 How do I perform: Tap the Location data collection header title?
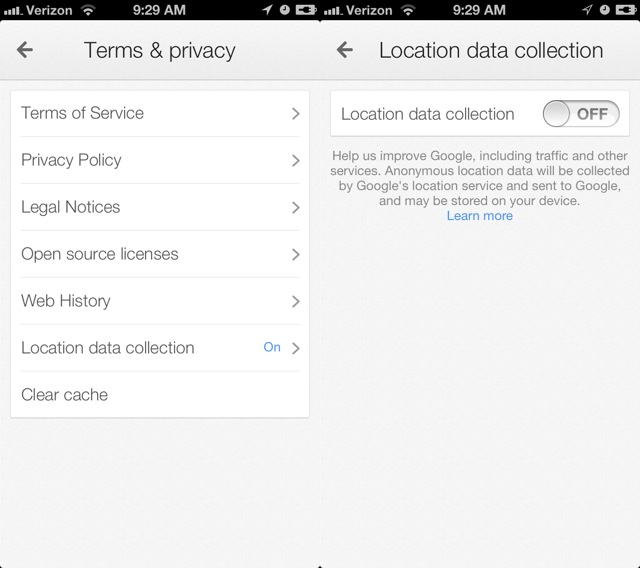(491, 51)
